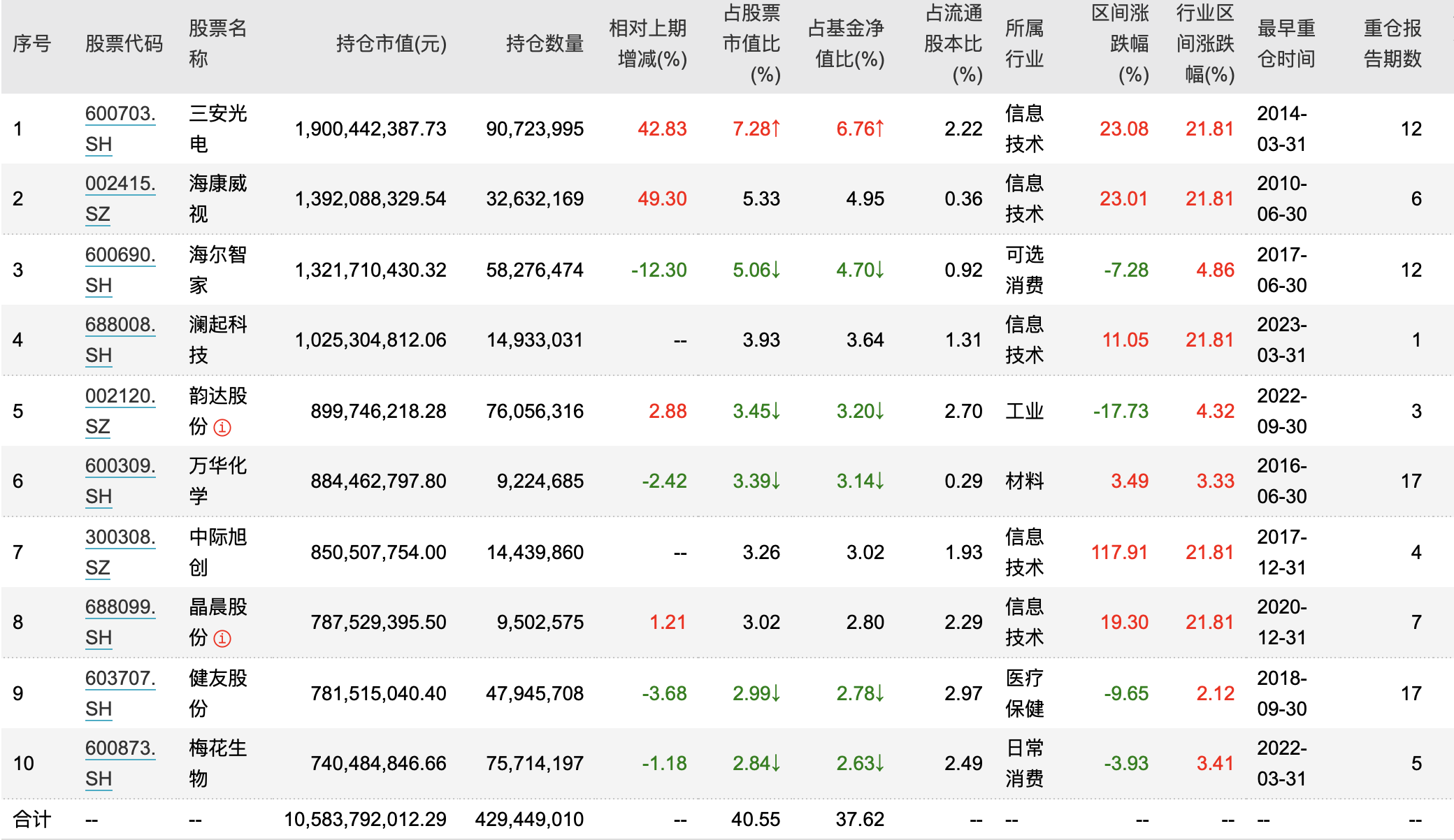
Task: Click the 日常消费 industry cell
Action: tap(1025, 763)
